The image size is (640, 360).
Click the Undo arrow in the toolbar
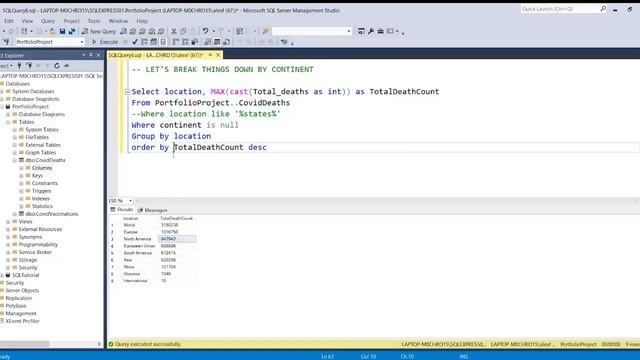[205, 31]
